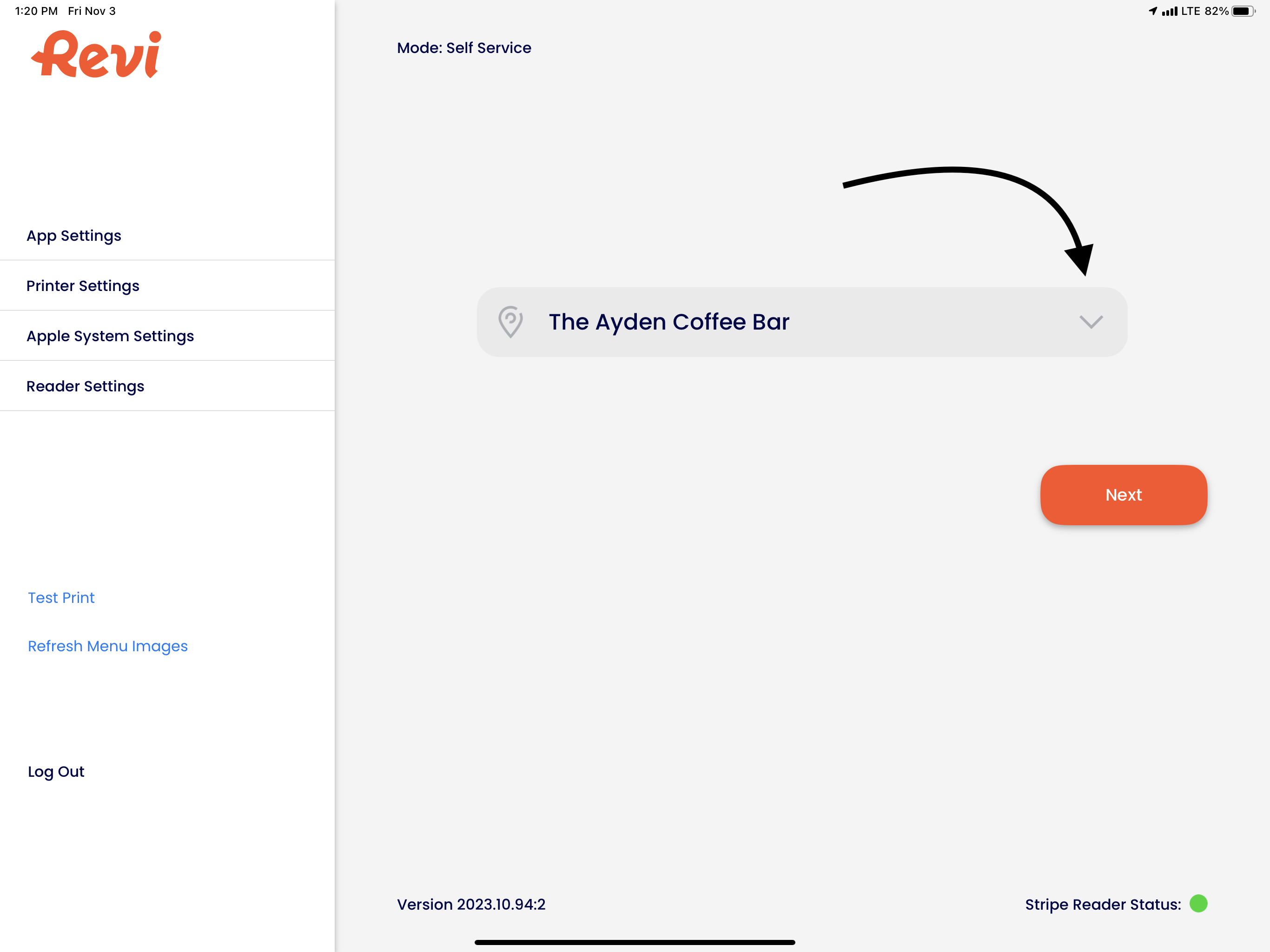1270x952 pixels.
Task: Open App Settings
Action: [x=73, y=235]
